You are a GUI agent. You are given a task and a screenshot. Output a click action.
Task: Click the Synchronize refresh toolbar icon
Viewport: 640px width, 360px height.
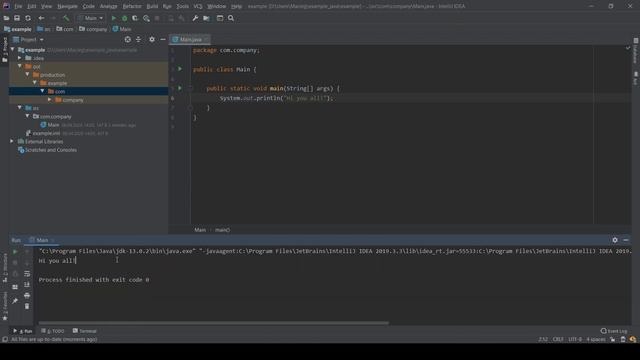click(28, 18)
